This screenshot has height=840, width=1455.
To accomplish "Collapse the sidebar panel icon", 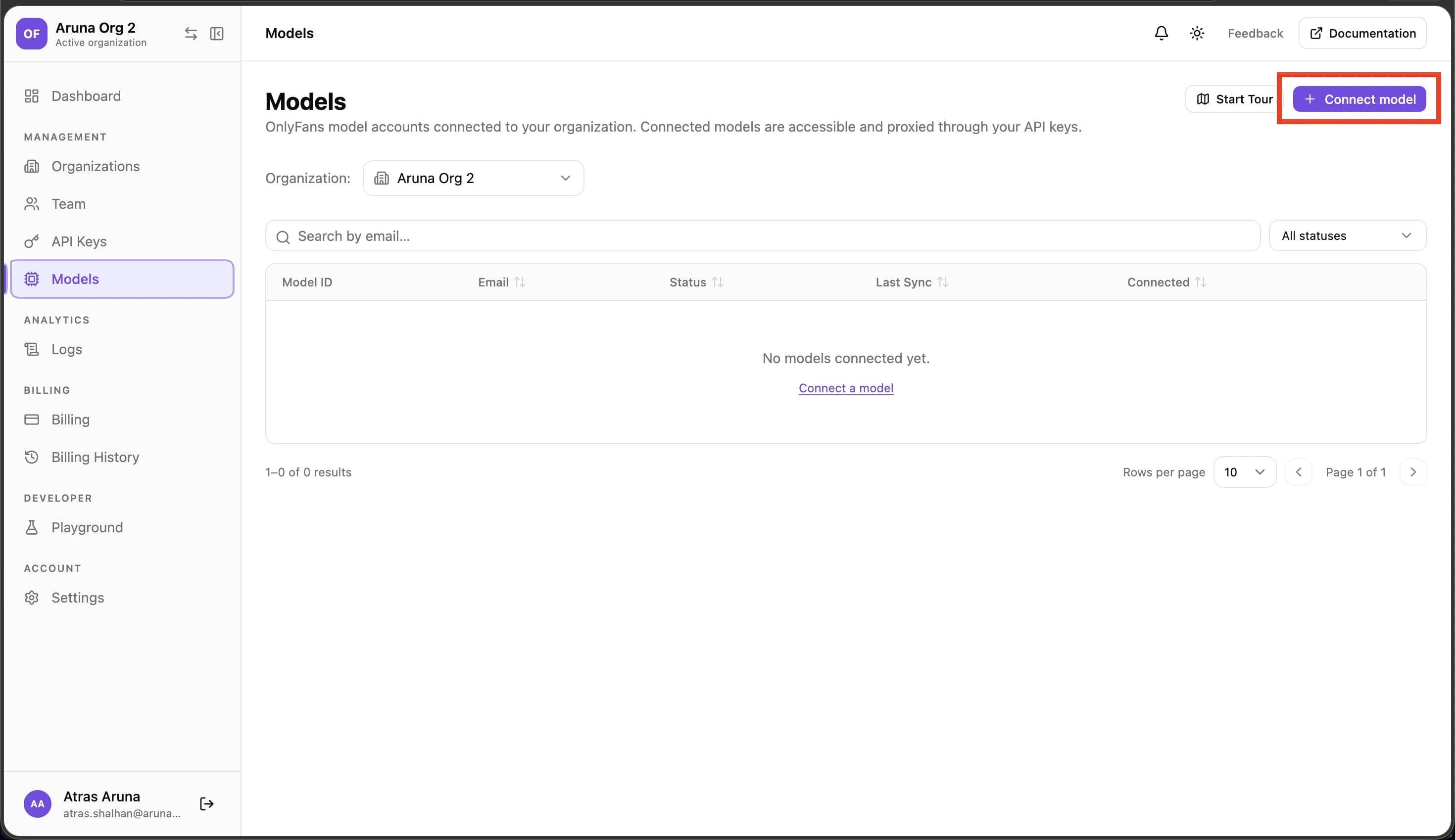I will 216,34.
